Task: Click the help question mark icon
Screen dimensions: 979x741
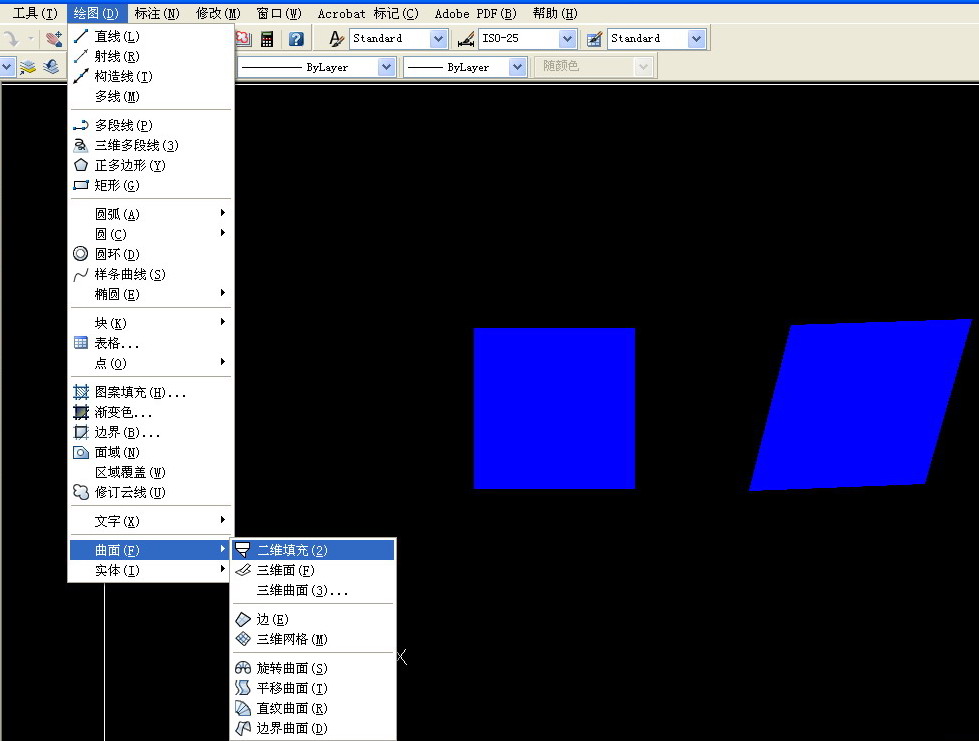Action: coord(297,39)
